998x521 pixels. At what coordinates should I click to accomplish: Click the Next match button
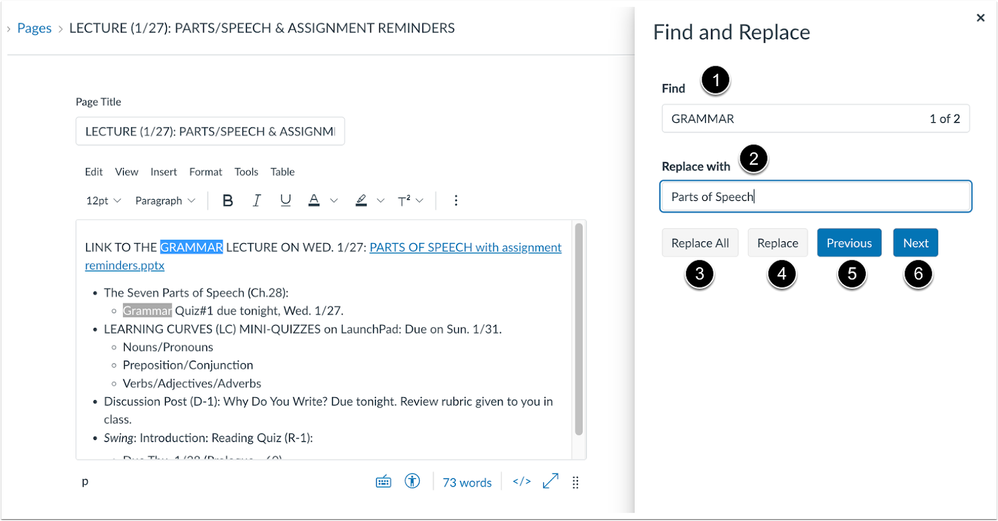tap(915, 243)
